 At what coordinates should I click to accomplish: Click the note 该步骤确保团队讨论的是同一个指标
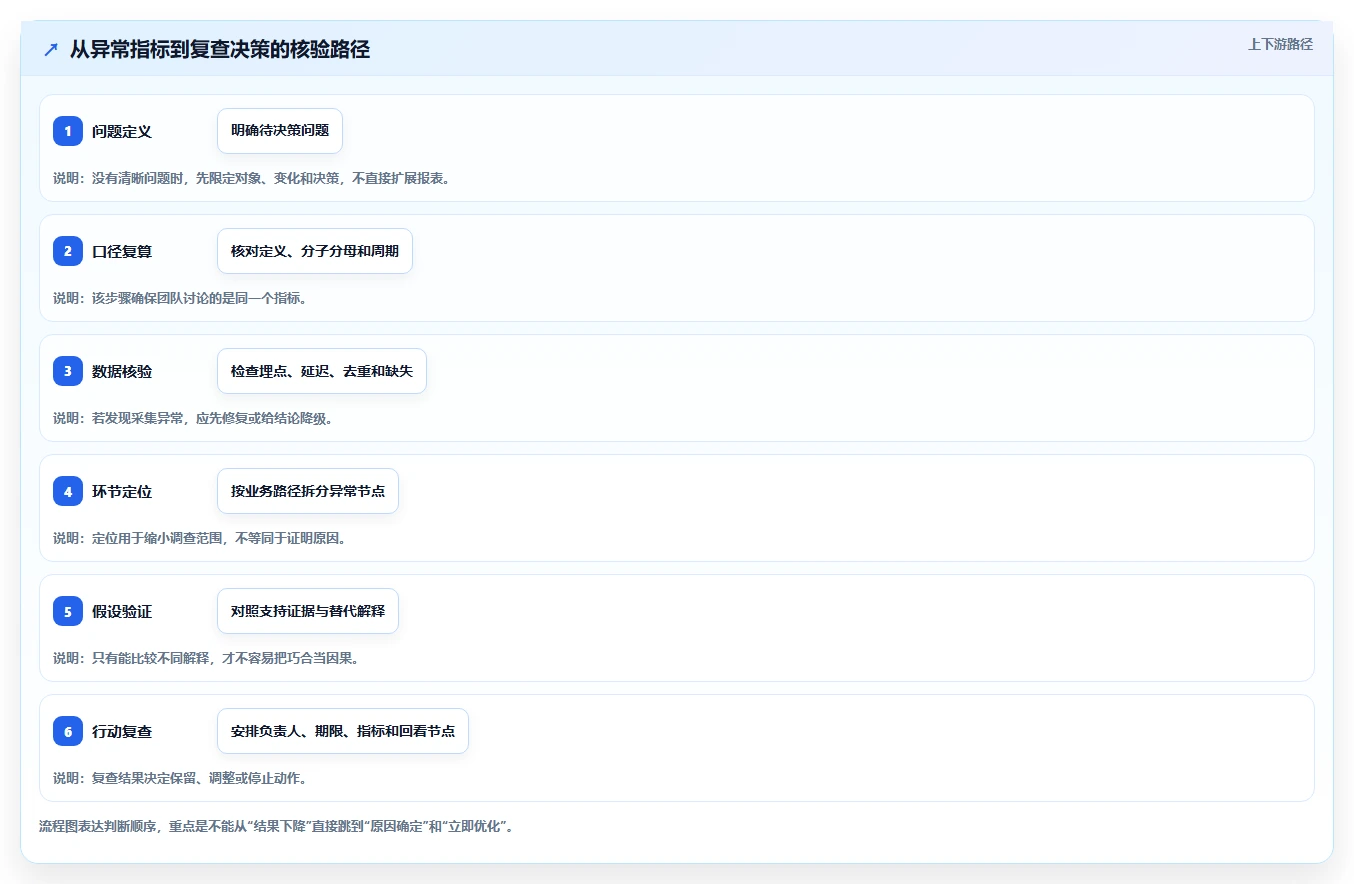(179, 298)
